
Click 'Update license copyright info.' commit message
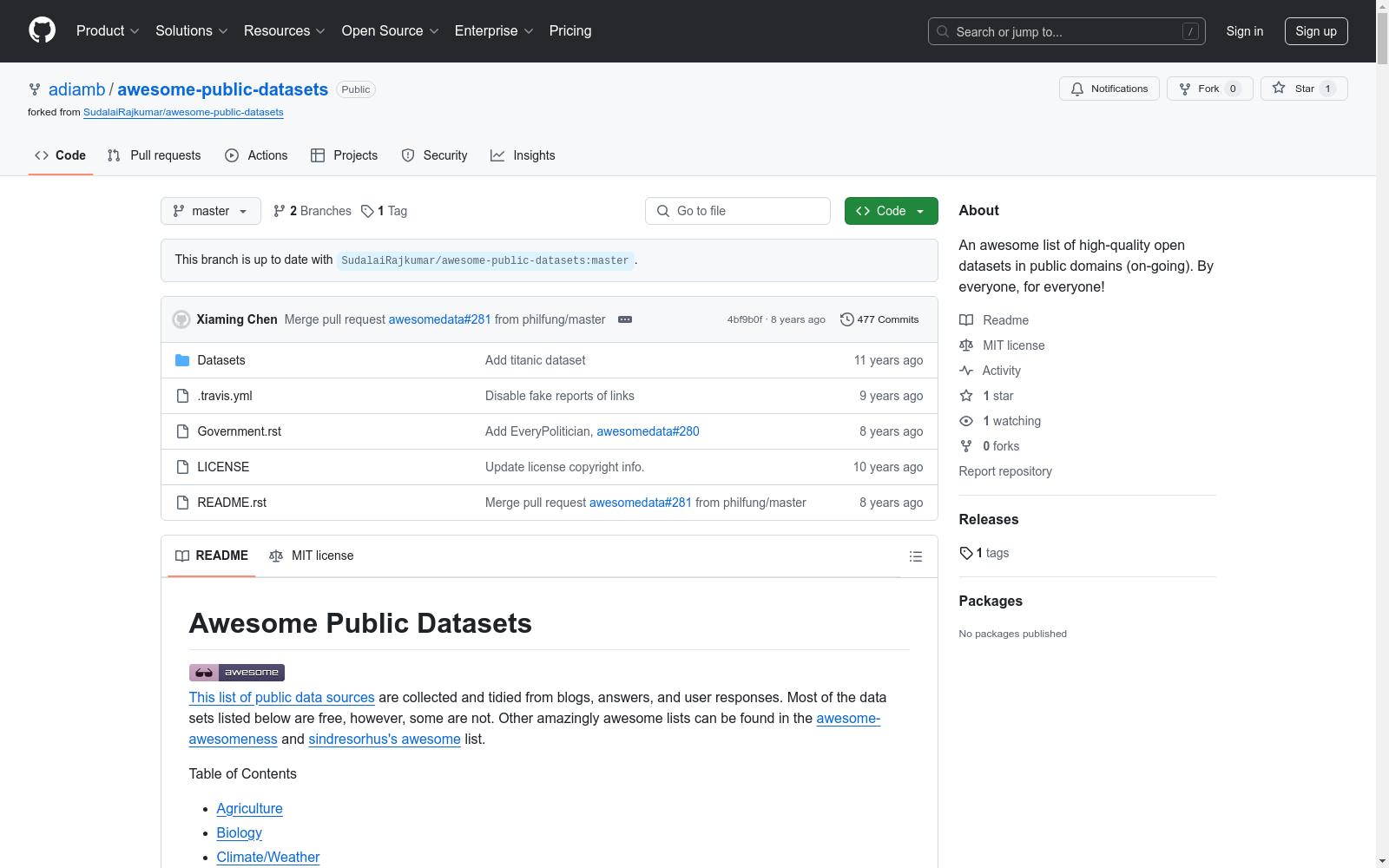[564, 467]
